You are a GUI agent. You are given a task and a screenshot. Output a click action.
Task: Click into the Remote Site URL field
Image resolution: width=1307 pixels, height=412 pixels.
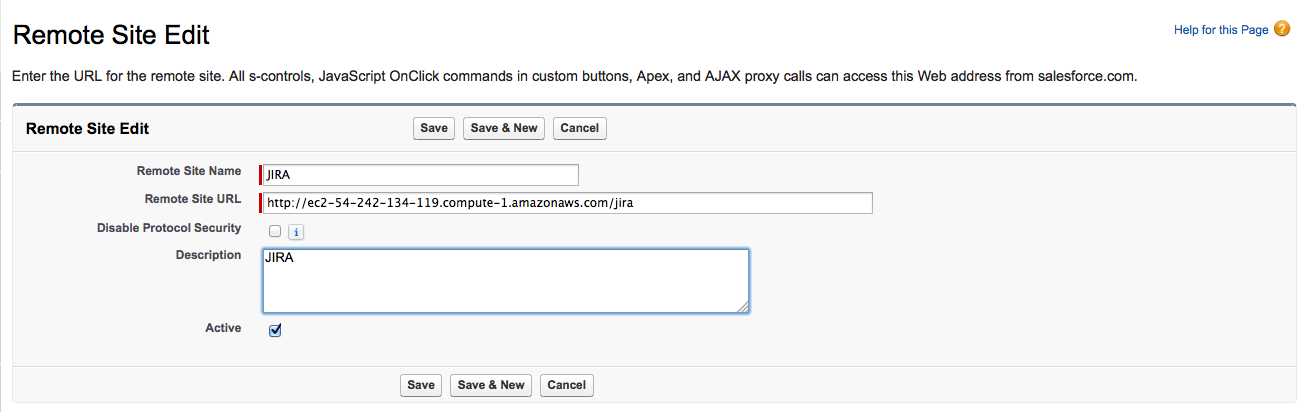[x=567, y=203]
